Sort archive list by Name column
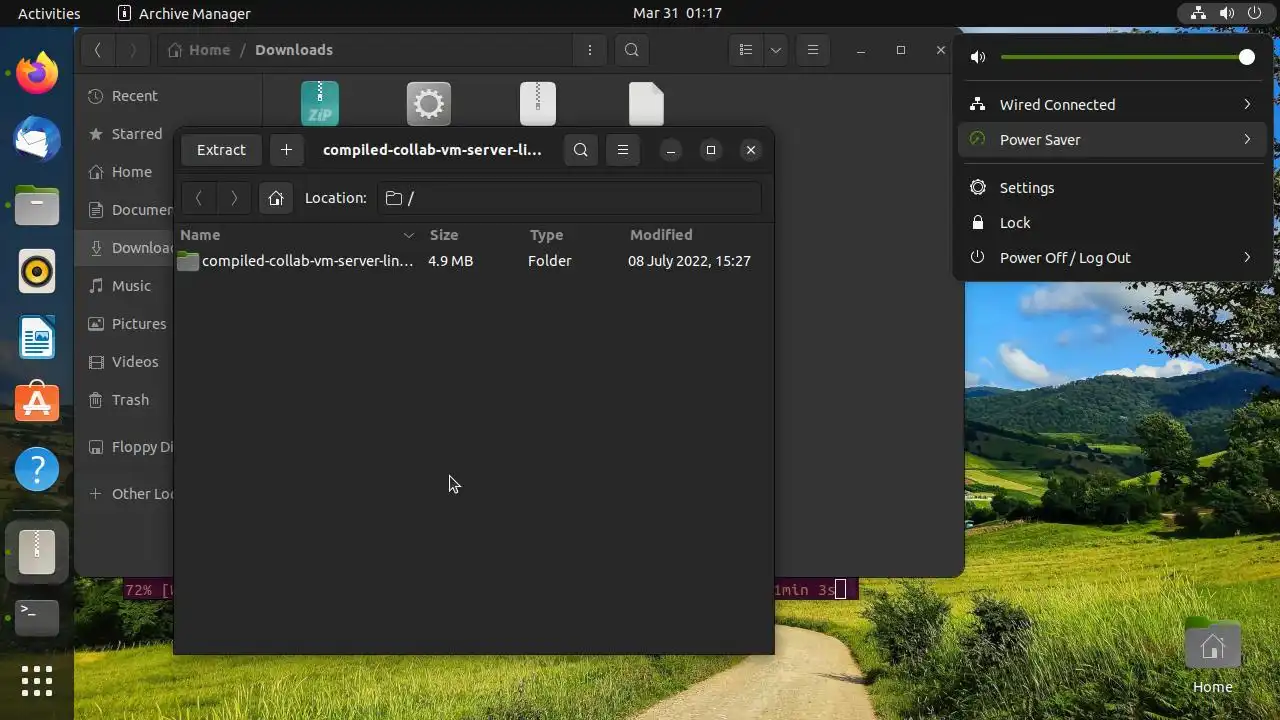 tap(297, 235)
